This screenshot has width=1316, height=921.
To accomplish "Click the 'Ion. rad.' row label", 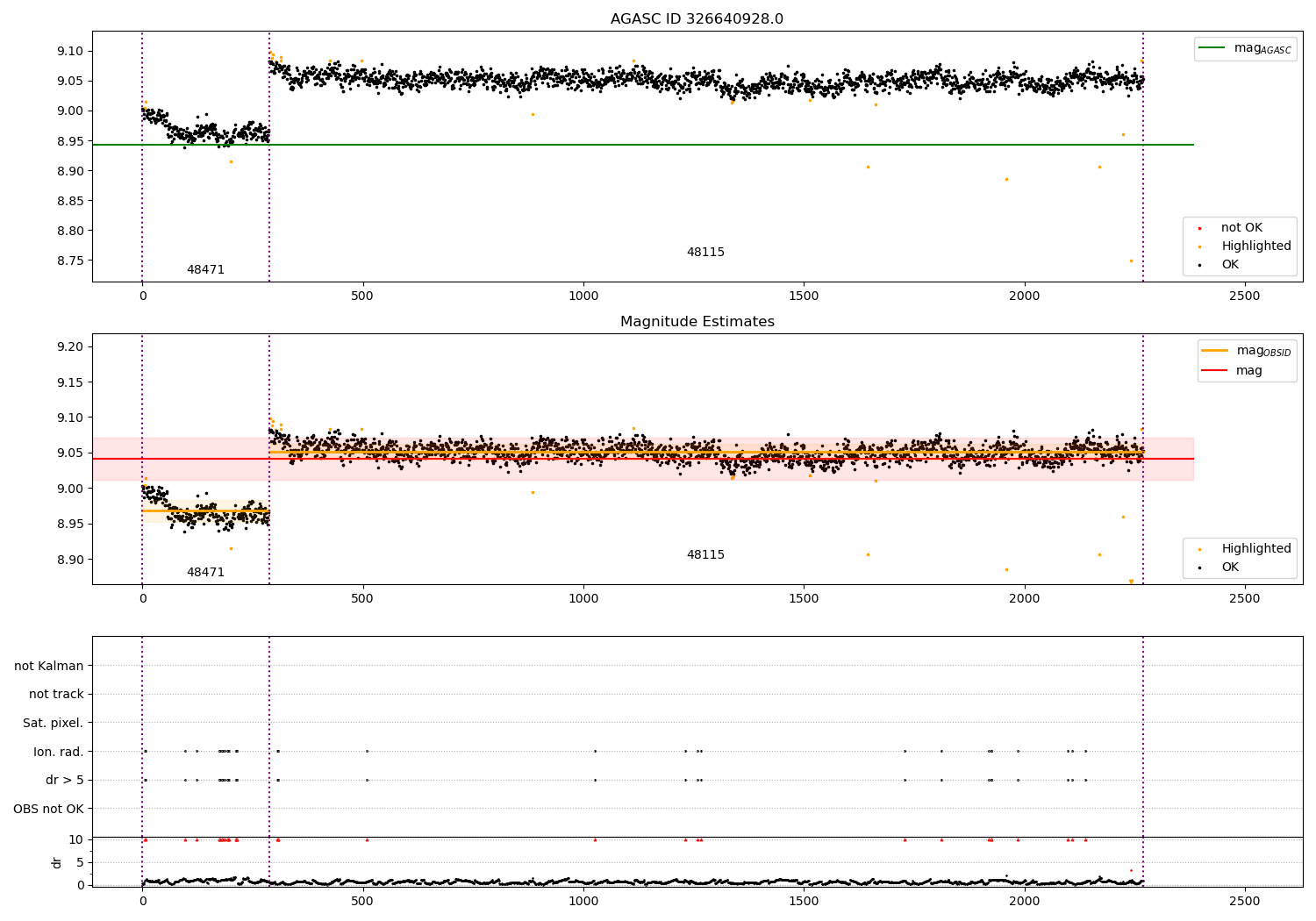I will click(59, 752).
